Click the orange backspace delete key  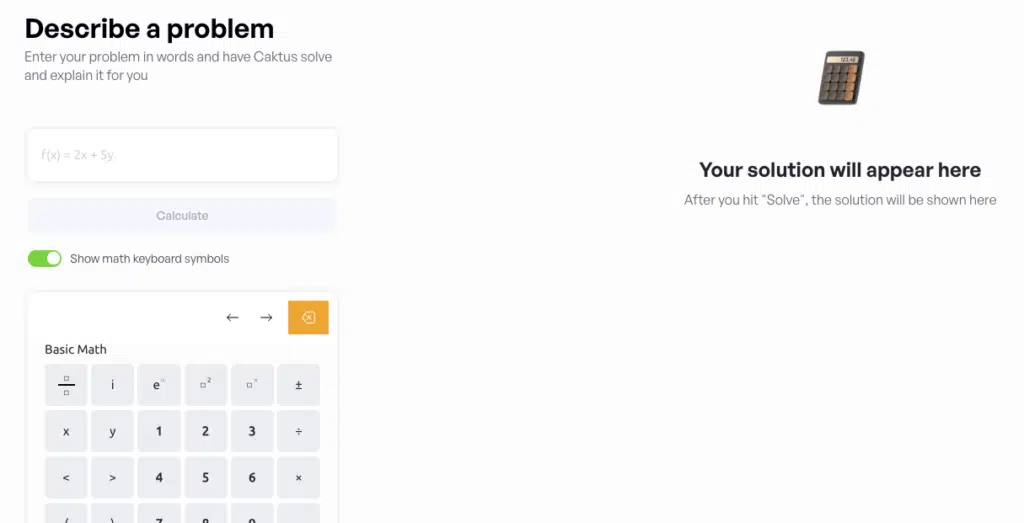[308, 318]
